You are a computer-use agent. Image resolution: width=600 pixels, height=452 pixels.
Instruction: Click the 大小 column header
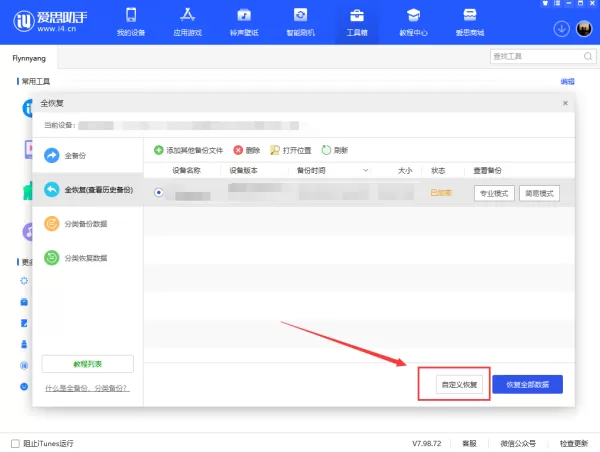(405, 170)
